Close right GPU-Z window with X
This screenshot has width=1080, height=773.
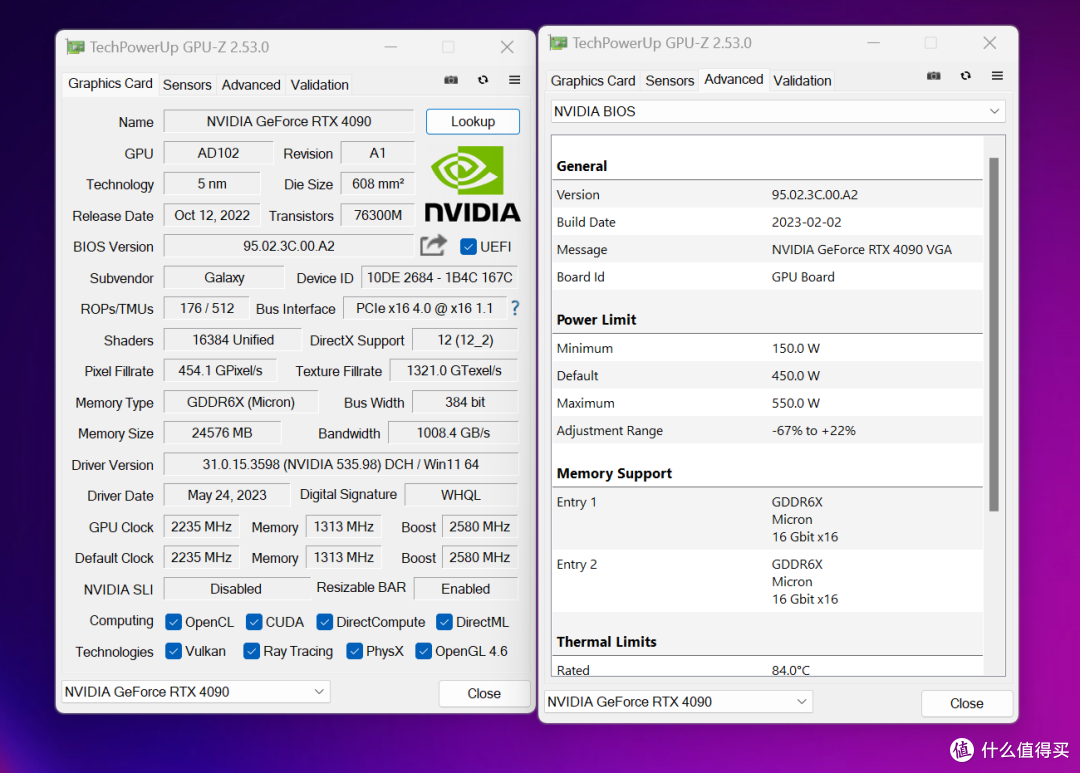point(990,43)
